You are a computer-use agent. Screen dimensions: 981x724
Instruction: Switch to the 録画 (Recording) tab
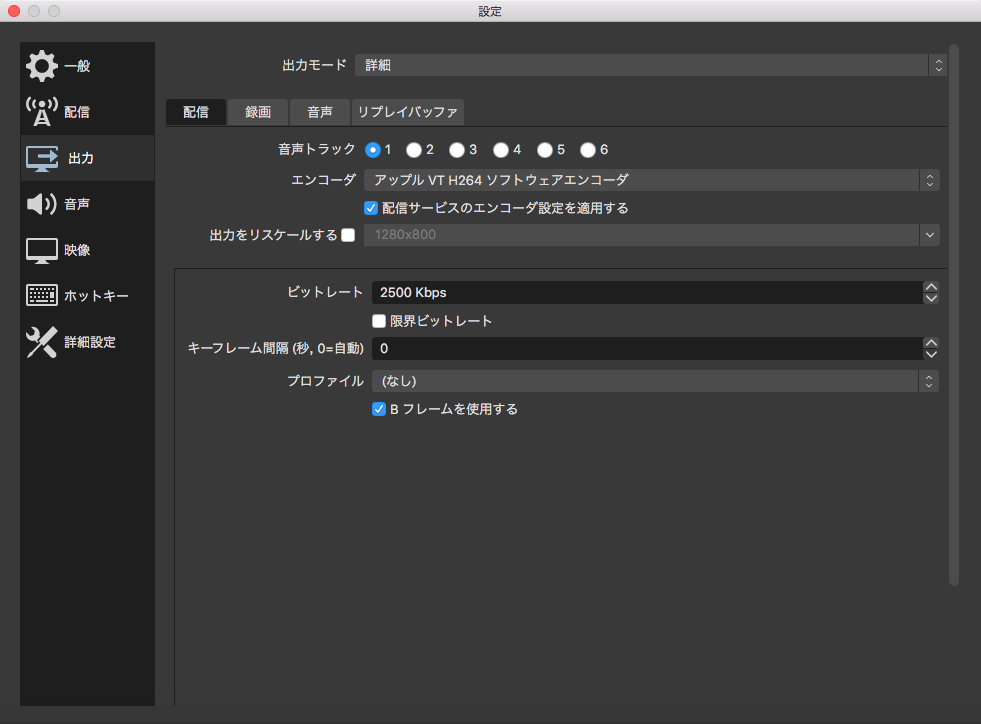[x=256, y=112]
